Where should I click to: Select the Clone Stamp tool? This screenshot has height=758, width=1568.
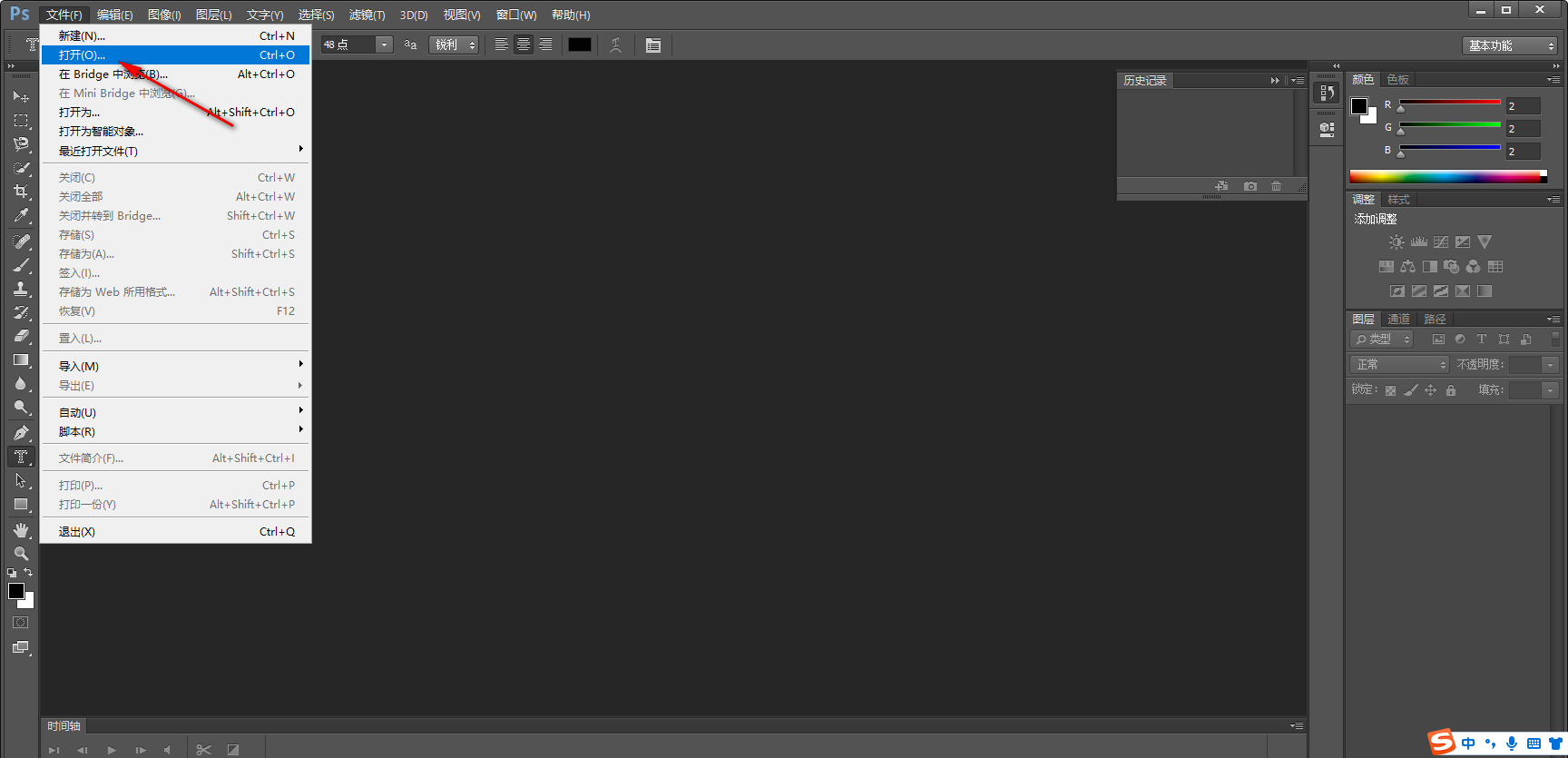[x=21, y=289]
